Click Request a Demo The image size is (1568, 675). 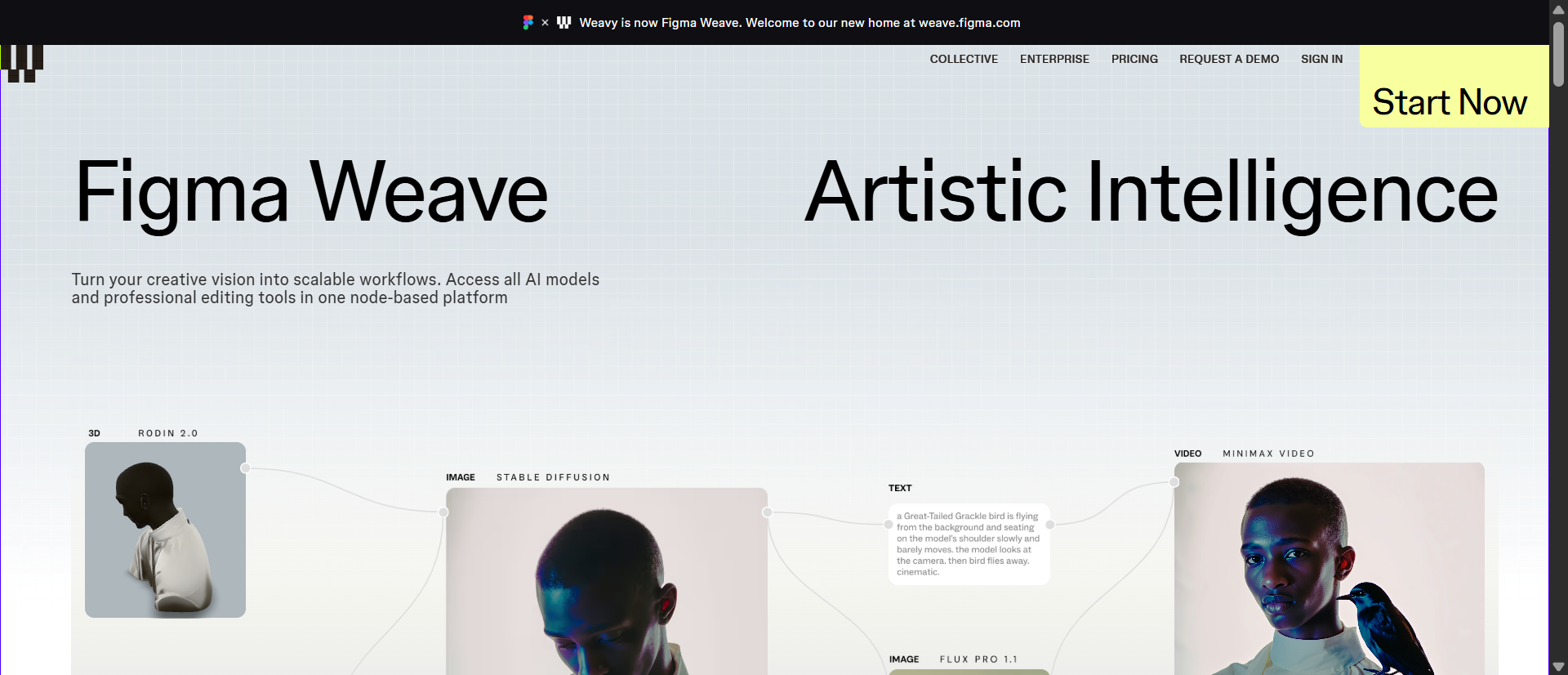point(1229,59)
